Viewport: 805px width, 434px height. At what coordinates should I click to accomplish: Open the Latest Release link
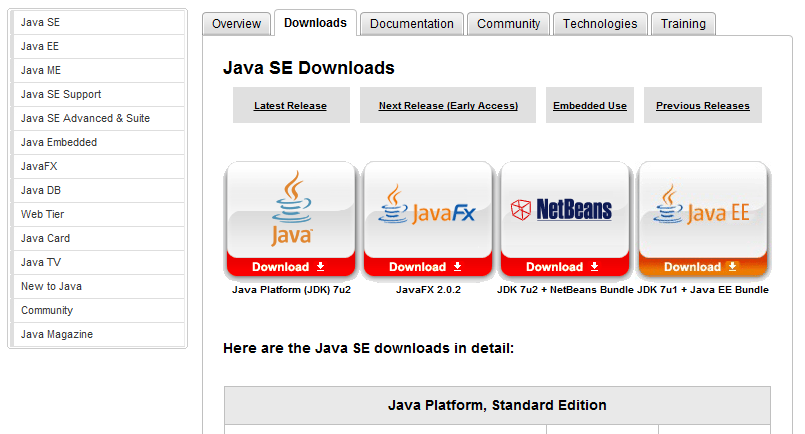(290, 106)
